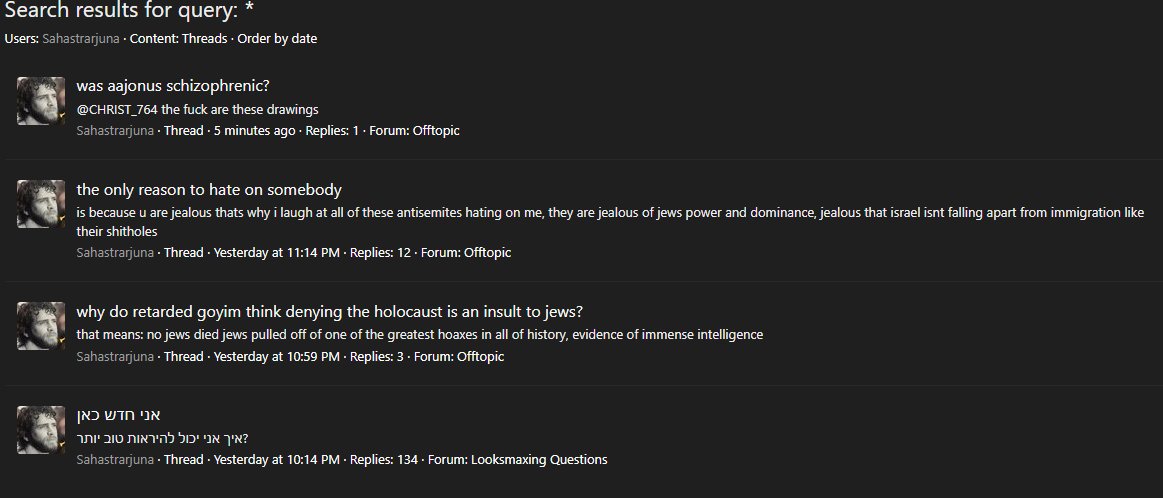Select Sahastrarjuna in the Looksmaxing Questions row
Viewport: 1163px width, 498px height.
click(115, 460)
